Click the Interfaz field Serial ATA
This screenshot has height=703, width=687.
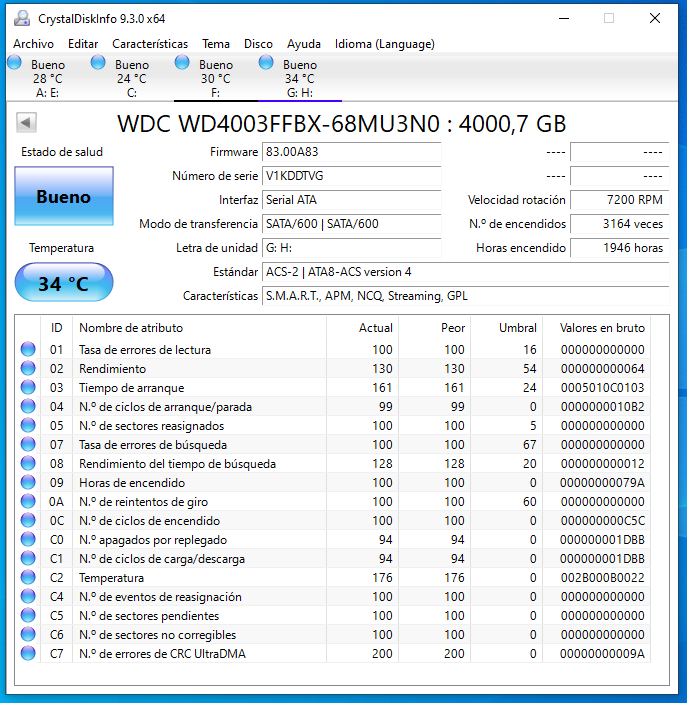(x=352, y=200)
